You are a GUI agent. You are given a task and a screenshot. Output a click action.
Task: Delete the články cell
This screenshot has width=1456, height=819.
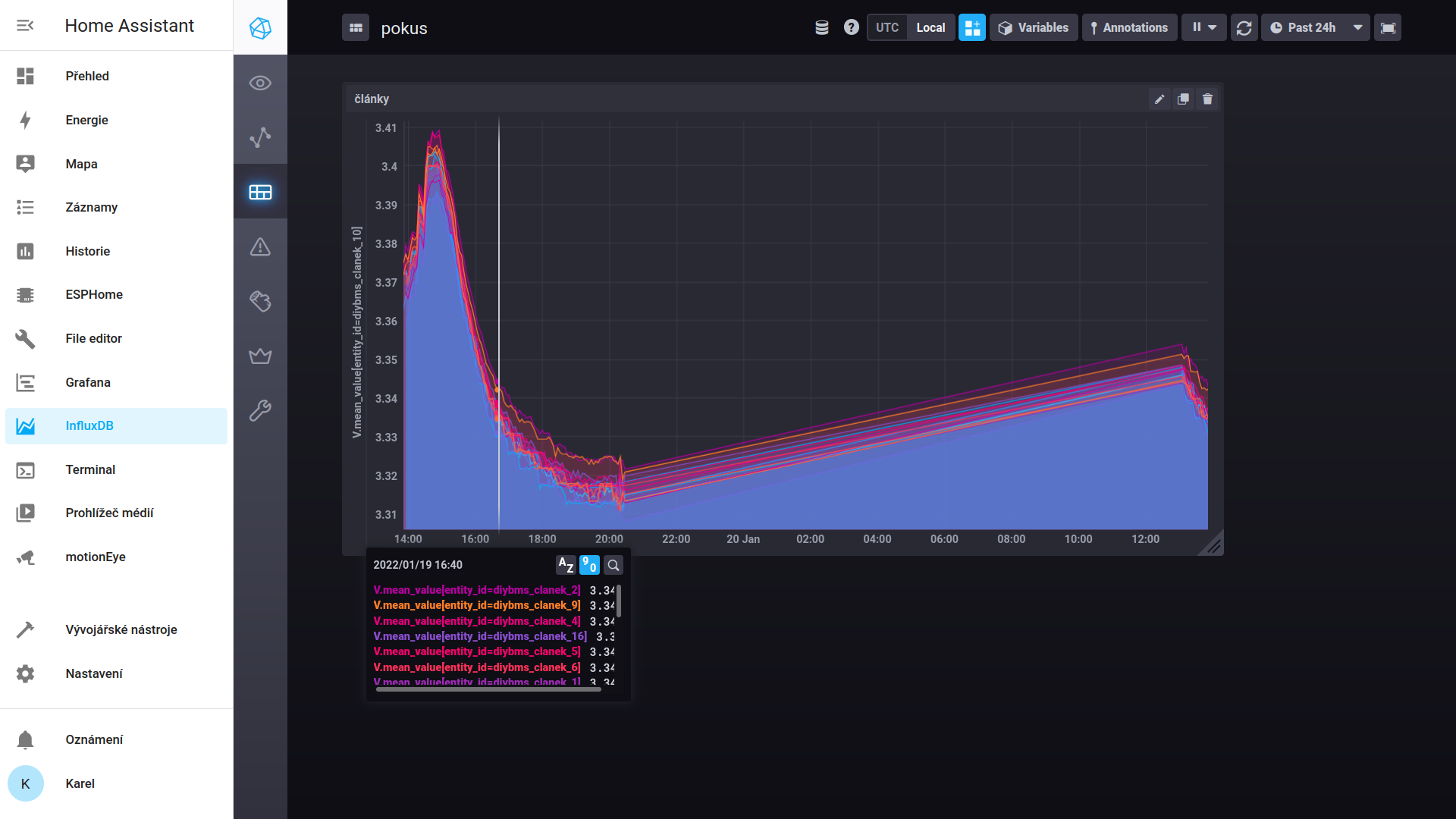click(1207, 99)
